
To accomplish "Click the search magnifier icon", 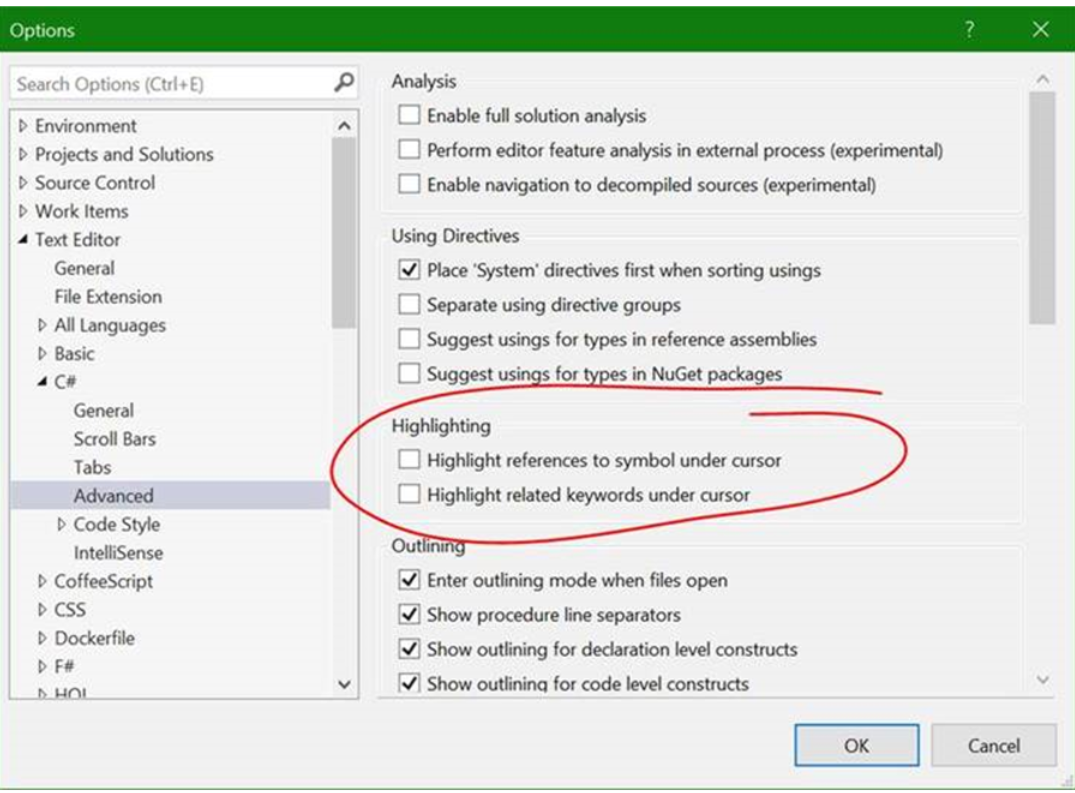I will click(344, 82).
